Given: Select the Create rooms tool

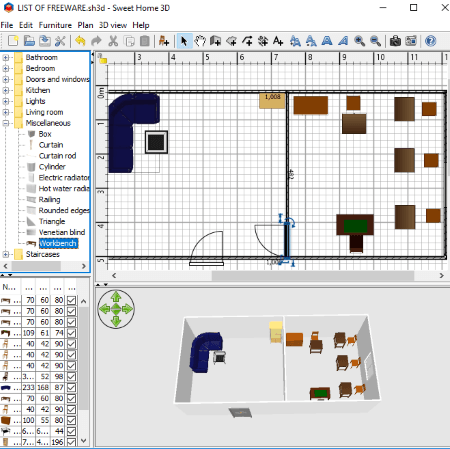Looking at the screenshot, I should tap(232, 41).
